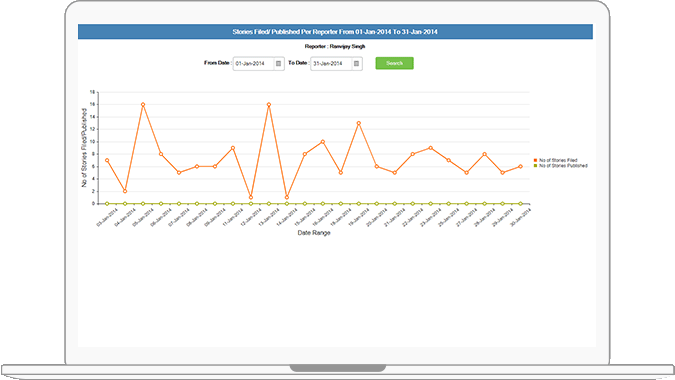675x380 pixels.
Task: Select the orange data point for 30-Jan-2014
Action: point(520,167)
